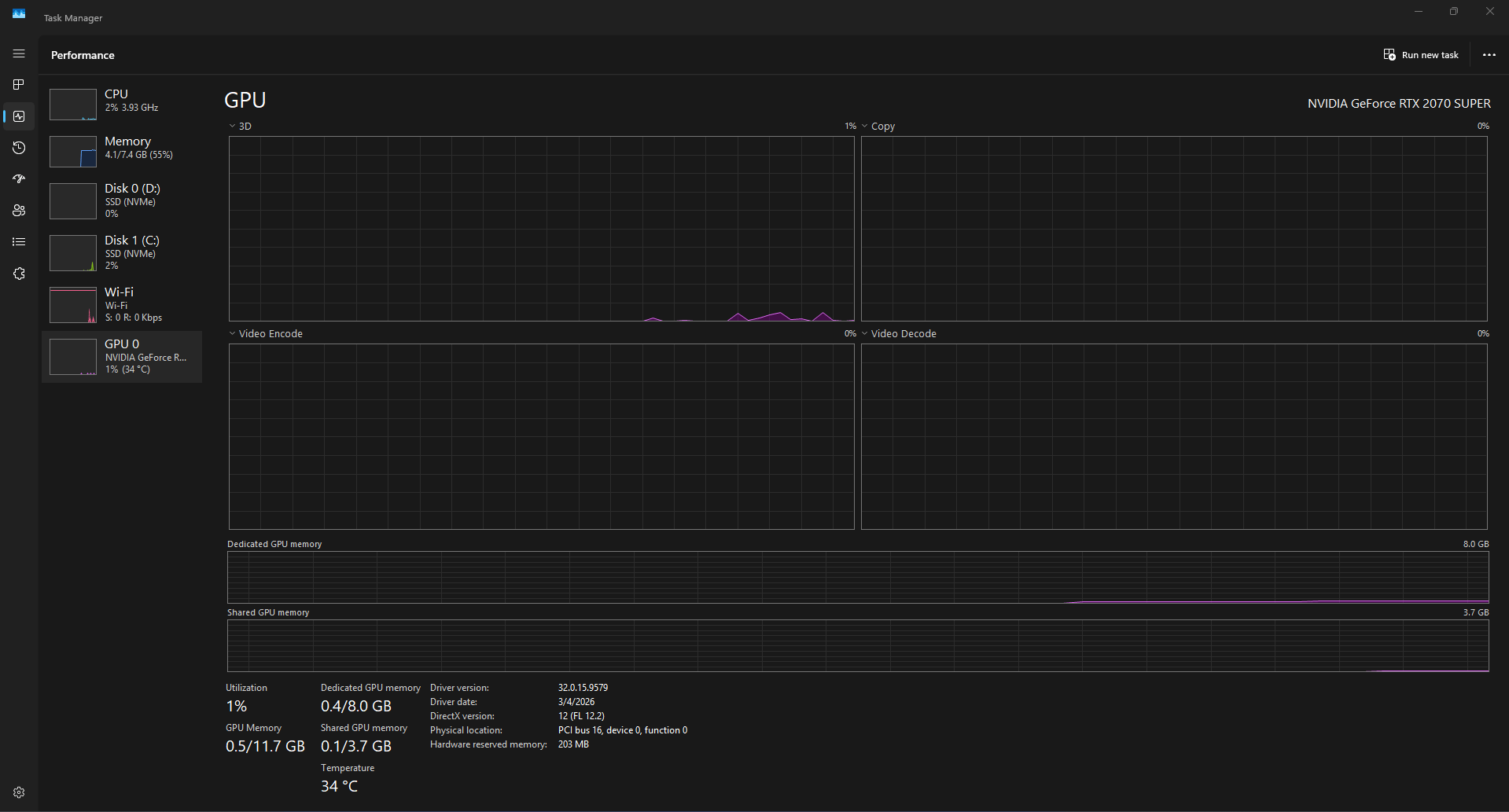Screen dimensions: 1509x812
Task: Open the Users page icon
Action: pos(19,211)
